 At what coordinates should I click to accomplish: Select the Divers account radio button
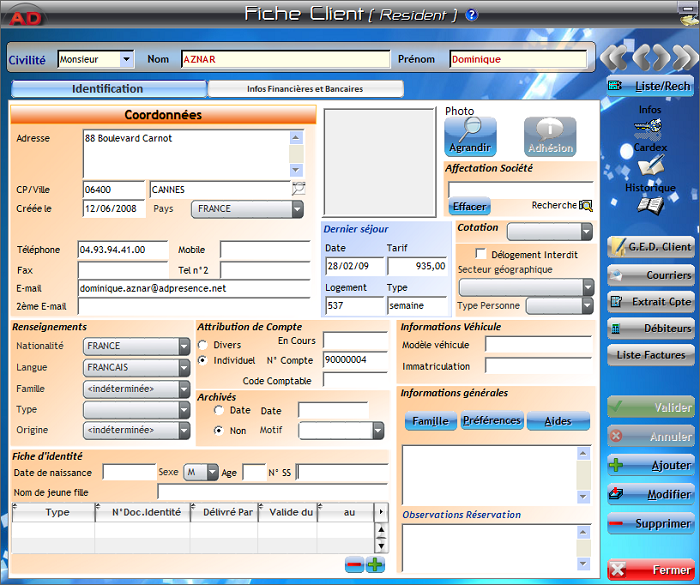(x=203, y=345)
